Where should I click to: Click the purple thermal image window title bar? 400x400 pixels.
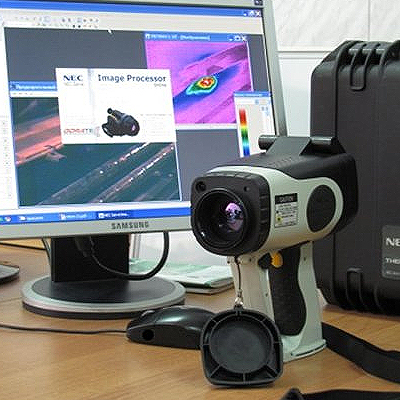pyautogui.click(x=197, y=37)
